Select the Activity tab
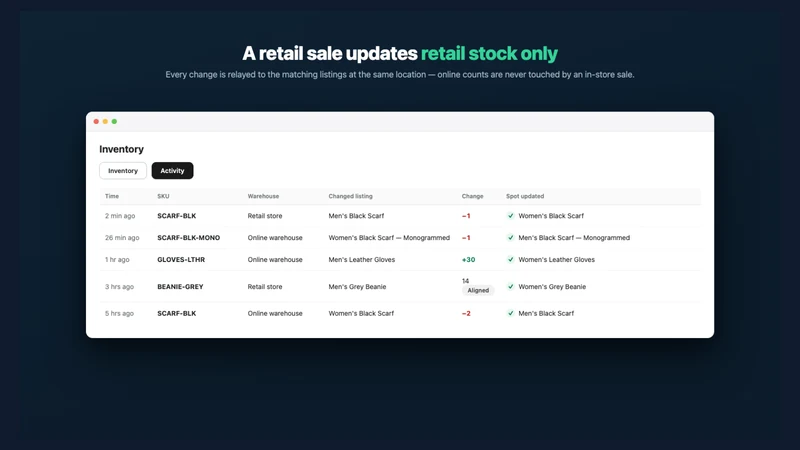Viewport: 800px width, 450px height. (172, 170)
